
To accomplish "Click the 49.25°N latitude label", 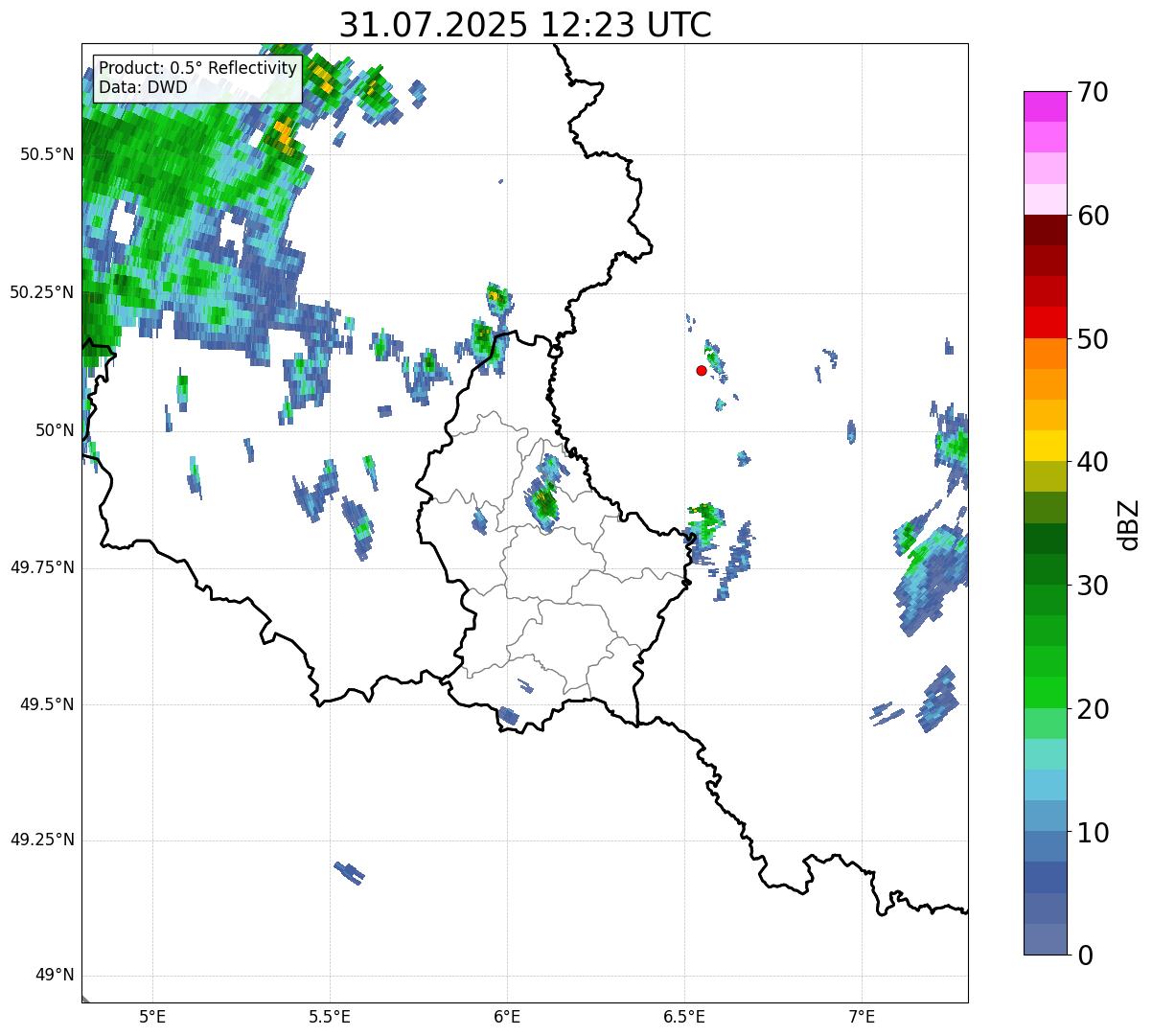I will pos(42,840).
